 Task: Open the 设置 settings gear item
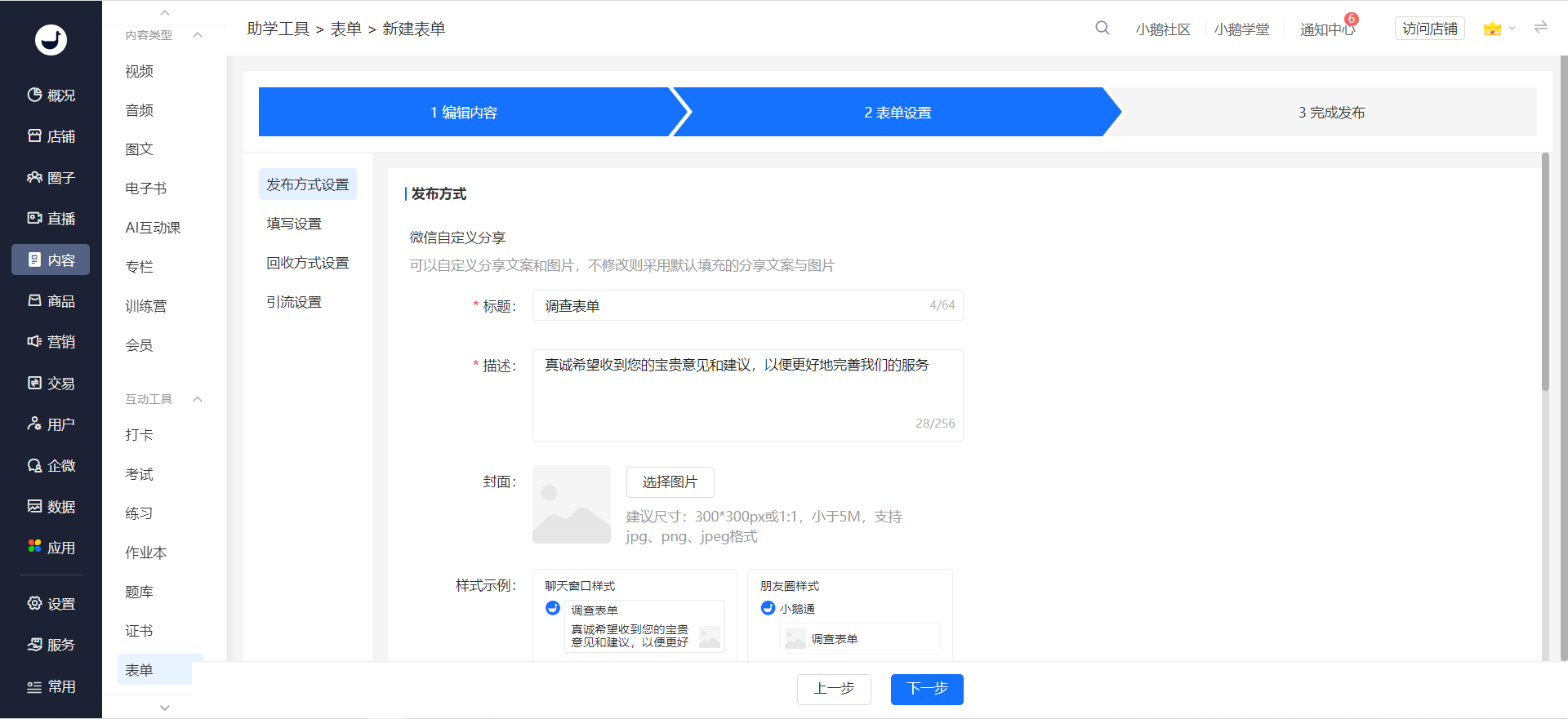click(51, 604)
